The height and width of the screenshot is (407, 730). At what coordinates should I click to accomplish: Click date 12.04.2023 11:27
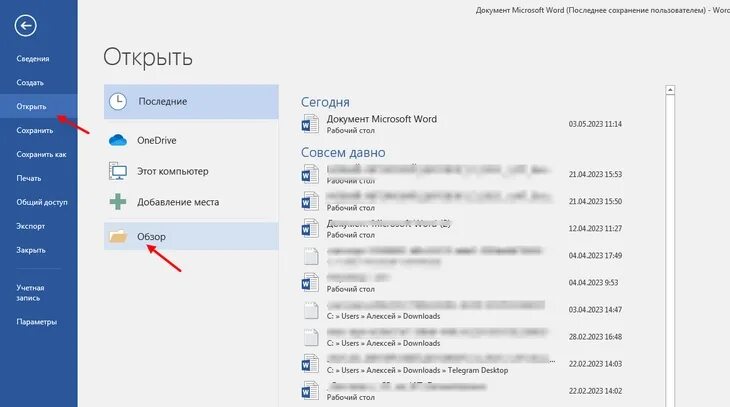pos(595,228)
